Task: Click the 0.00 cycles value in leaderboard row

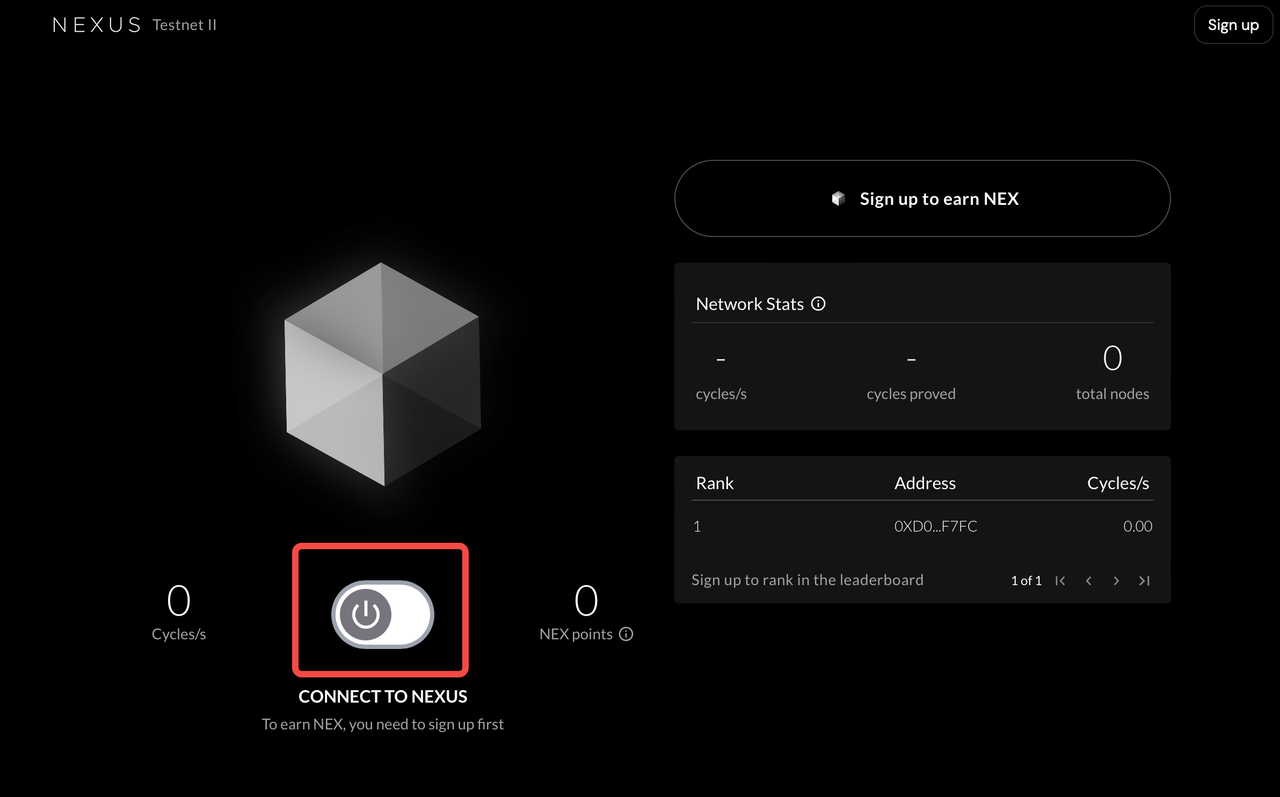Action: pyautogui.click(x=1138, y=526)
